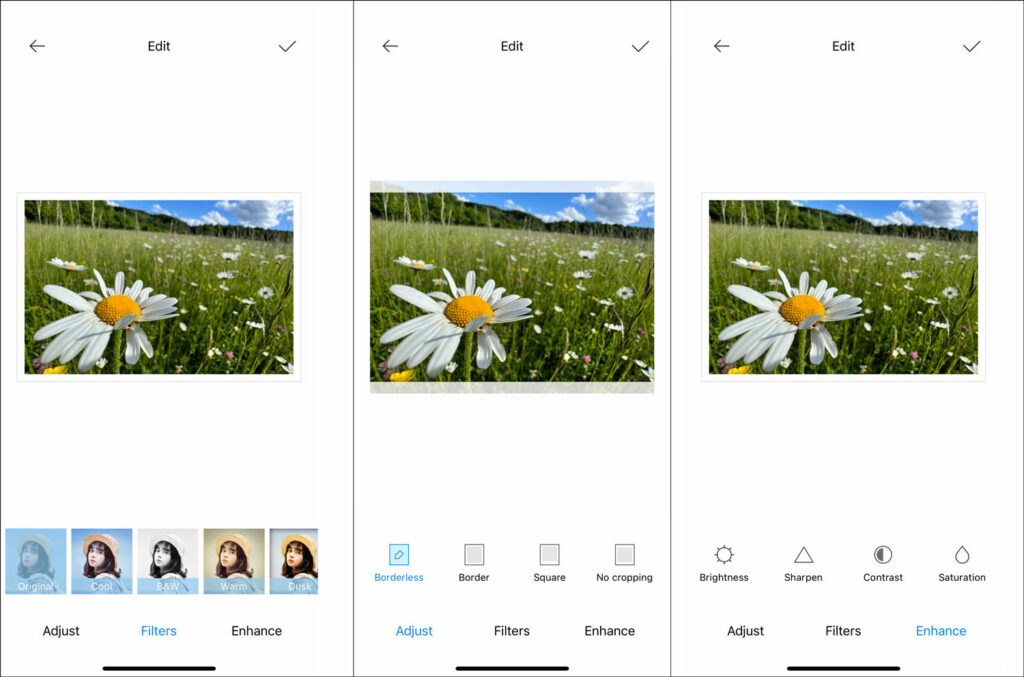1024x677 pixels.
Task: Select the Square crop icon
Action: pyautogui.click(x=549, y=554)
